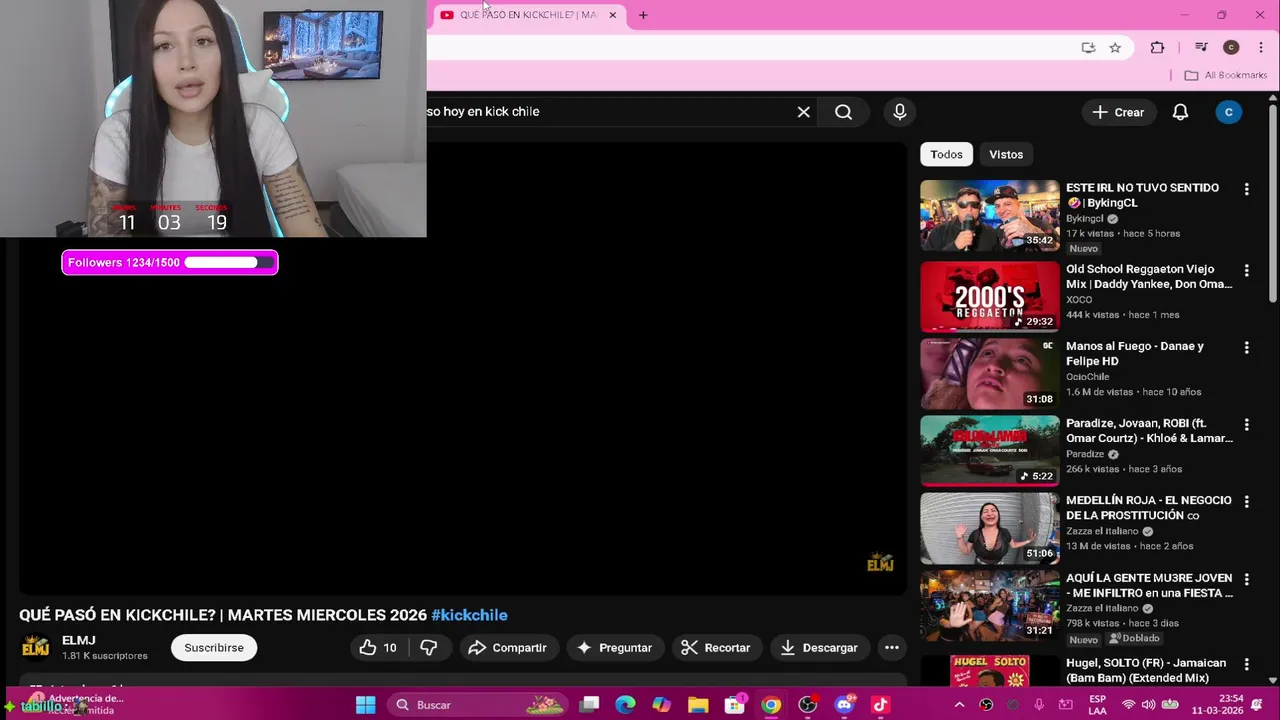Image resolution: width=1280 pixels, height=720 pixels.
Task: Start voice search with the microphone
Action: [900, 112]
